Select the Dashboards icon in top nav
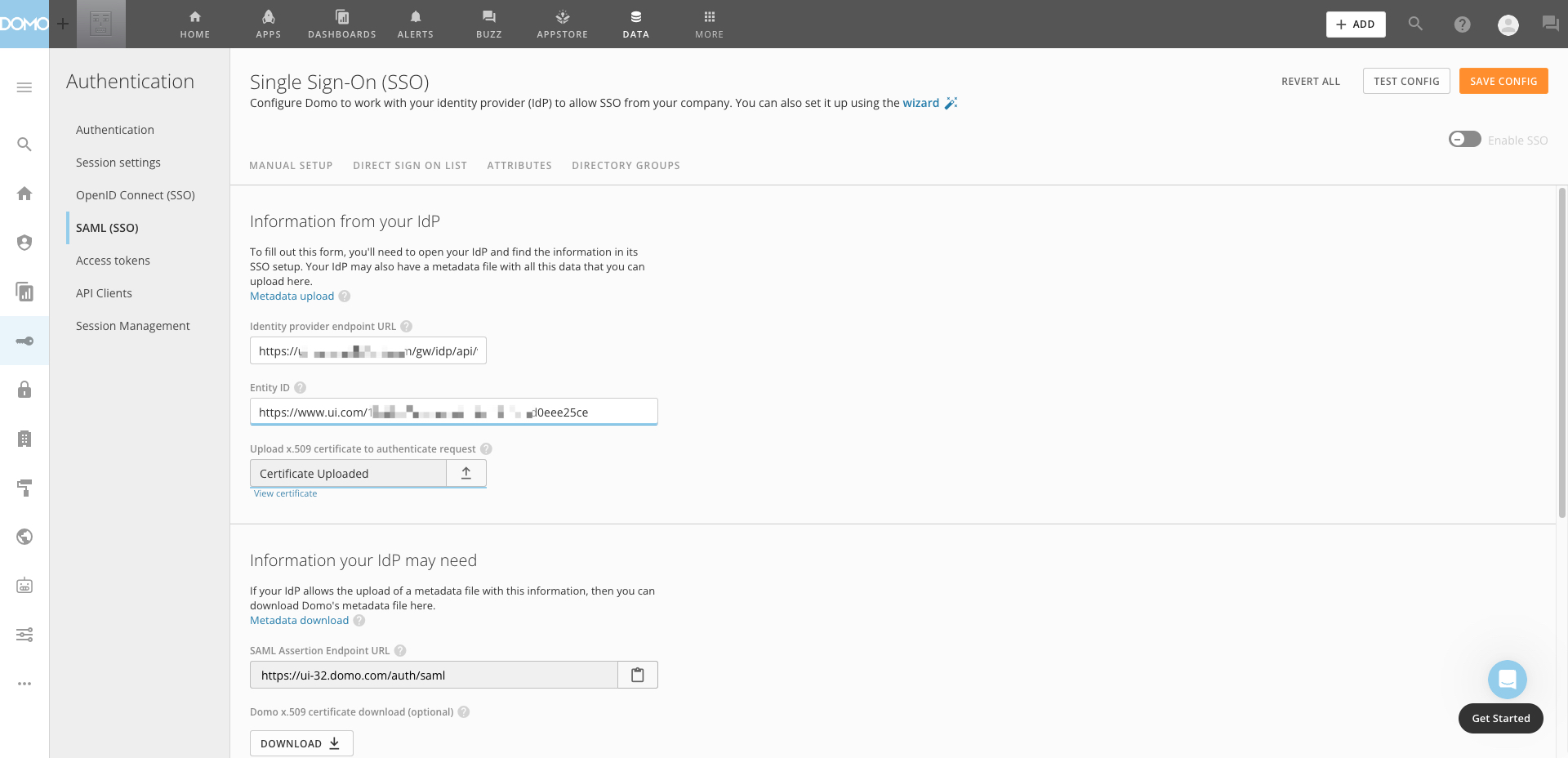Viewport: 1568px width, 758px height. click(x=341, y=23)
